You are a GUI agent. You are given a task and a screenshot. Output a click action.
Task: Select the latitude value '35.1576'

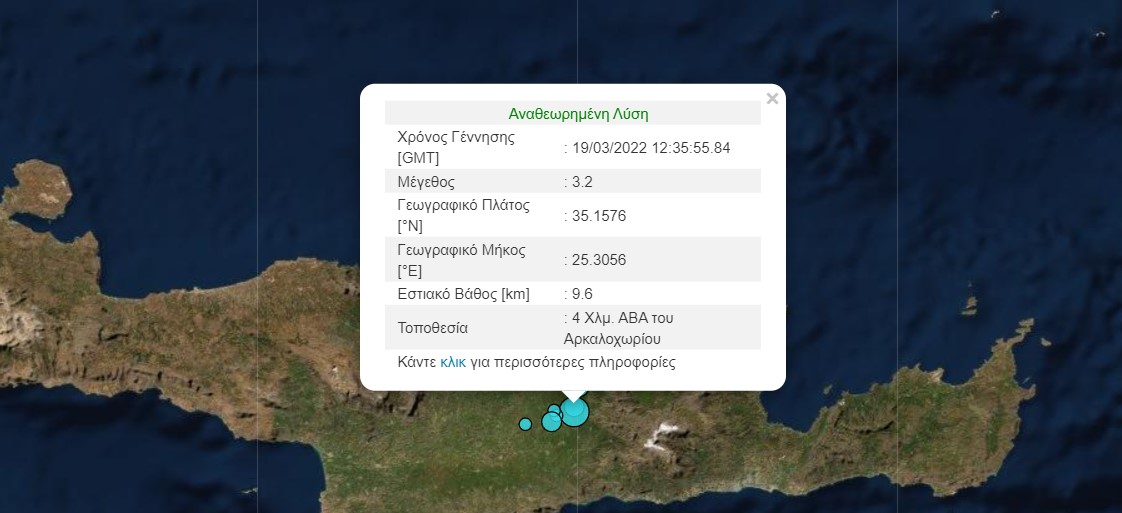[x=599, y=216]
